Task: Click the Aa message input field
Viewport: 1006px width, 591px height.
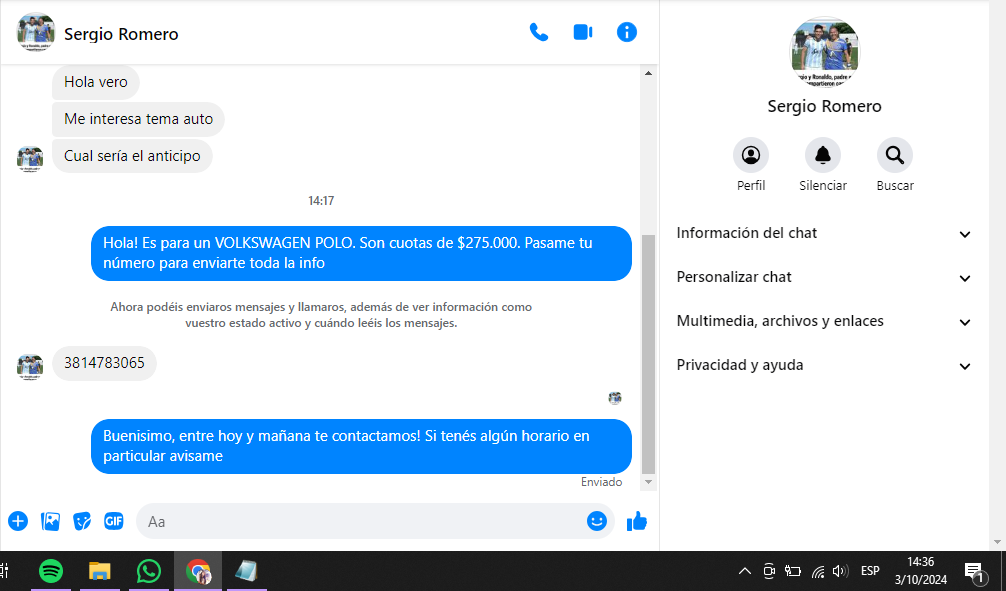Action: [360, 521]
